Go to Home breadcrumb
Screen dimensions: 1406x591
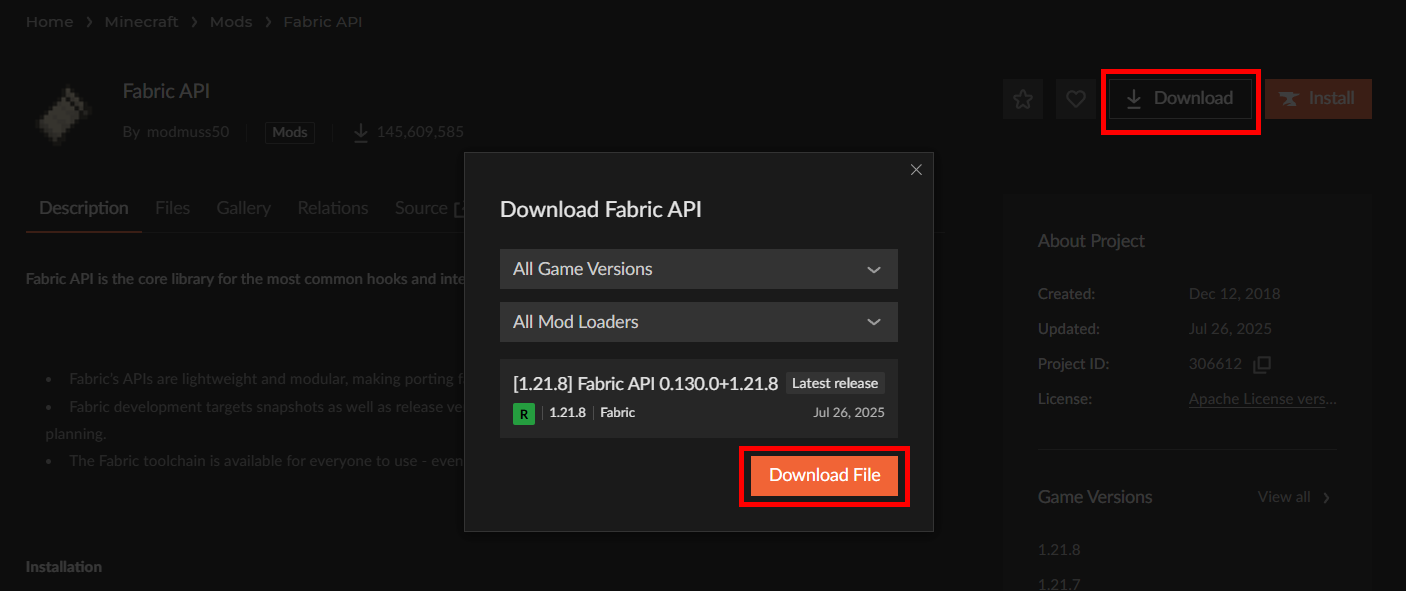pos(49,21)
